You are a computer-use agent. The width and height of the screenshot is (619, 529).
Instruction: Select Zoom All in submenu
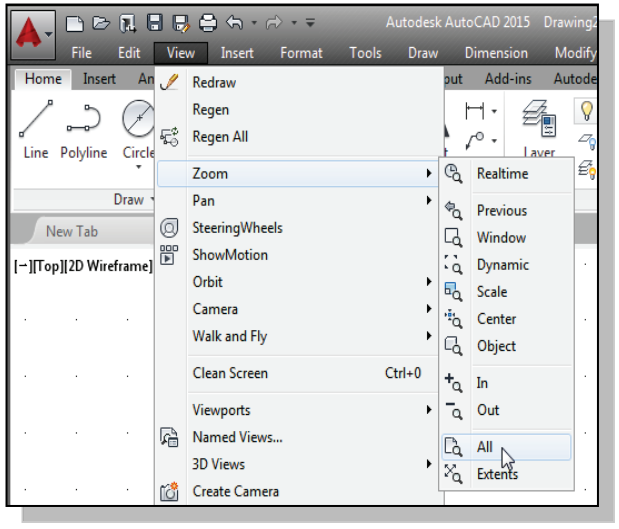(x=506, y=447)
